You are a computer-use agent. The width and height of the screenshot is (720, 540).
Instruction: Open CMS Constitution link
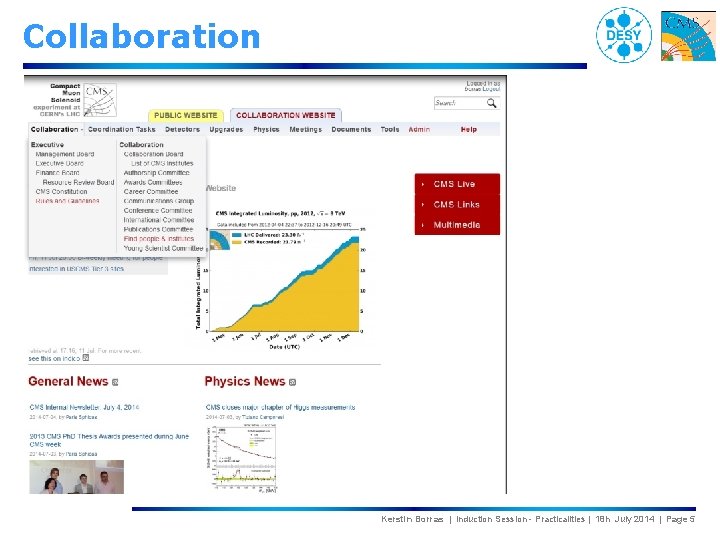pos(62,191)
